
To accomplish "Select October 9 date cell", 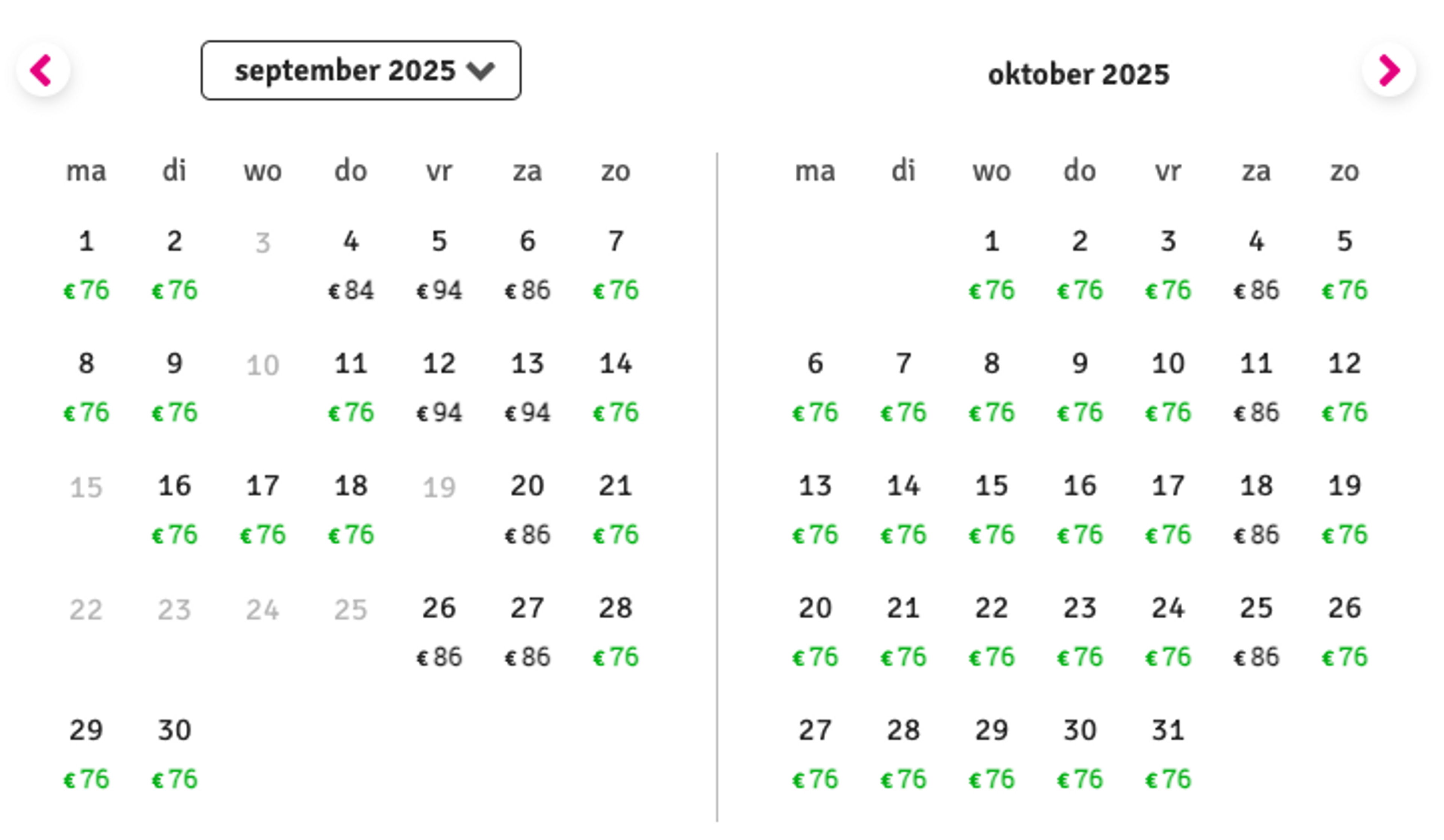I will point(1080,387).
